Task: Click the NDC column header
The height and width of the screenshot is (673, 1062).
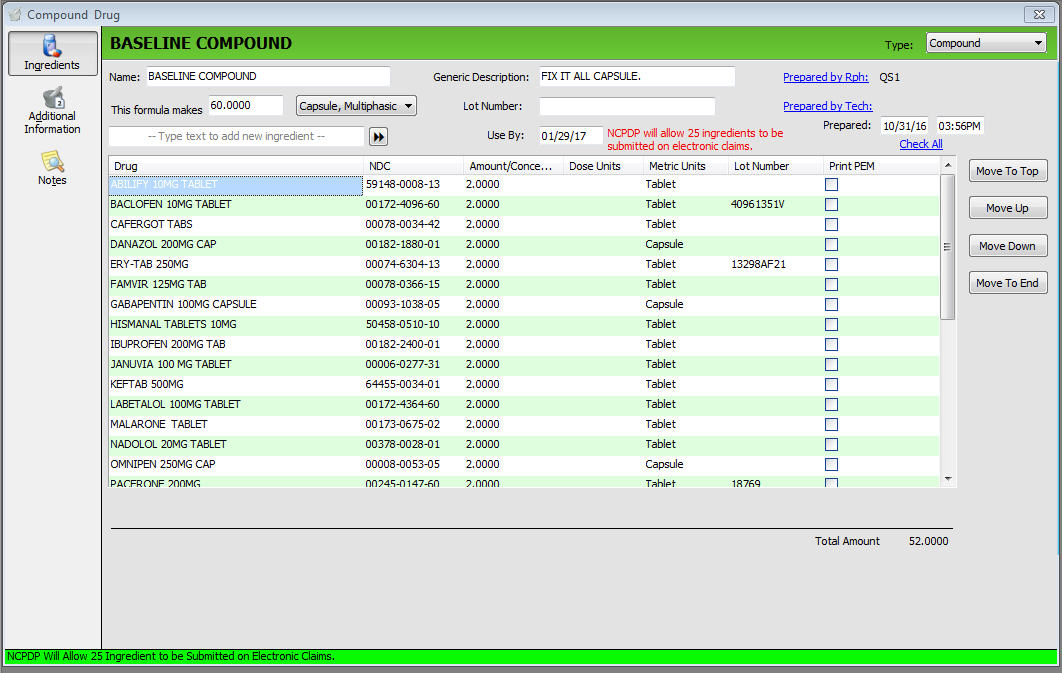Action: click(413, 166)
